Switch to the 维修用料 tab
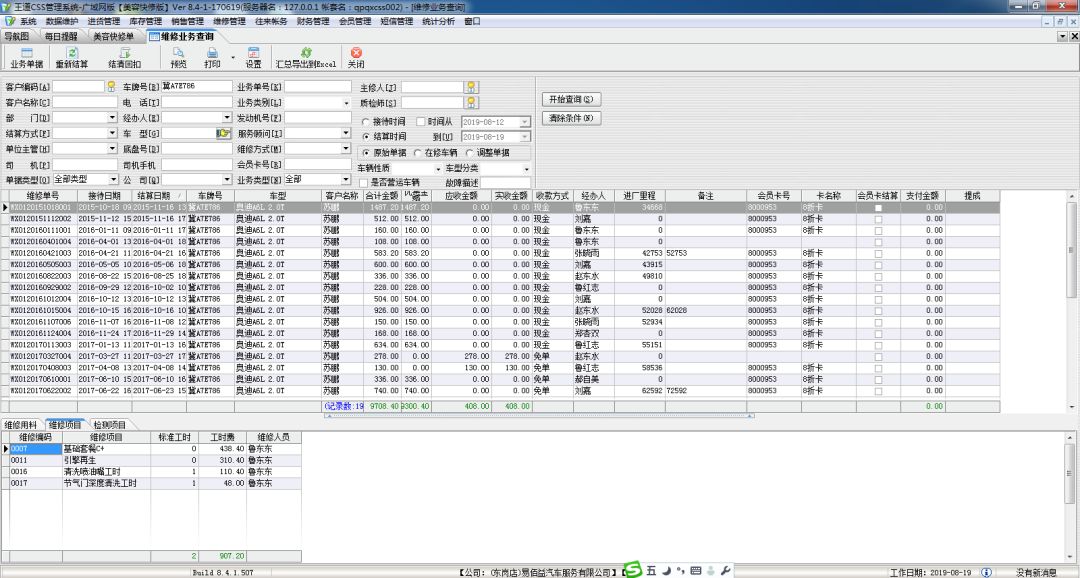 (21, 425)
